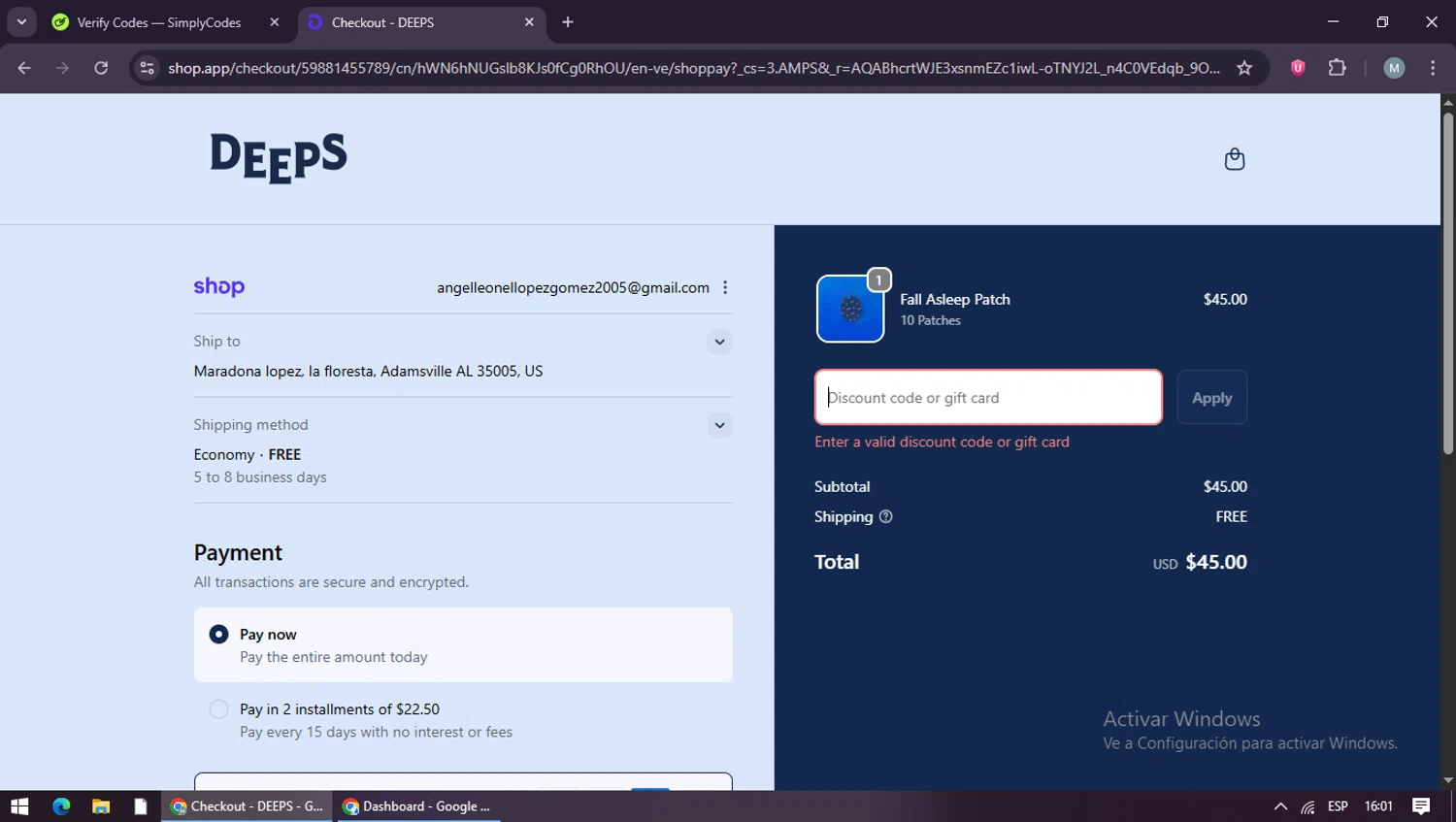Click the Shop Pay logo
The width and height of the screenshot is (1456, 822).
point(219,287)
